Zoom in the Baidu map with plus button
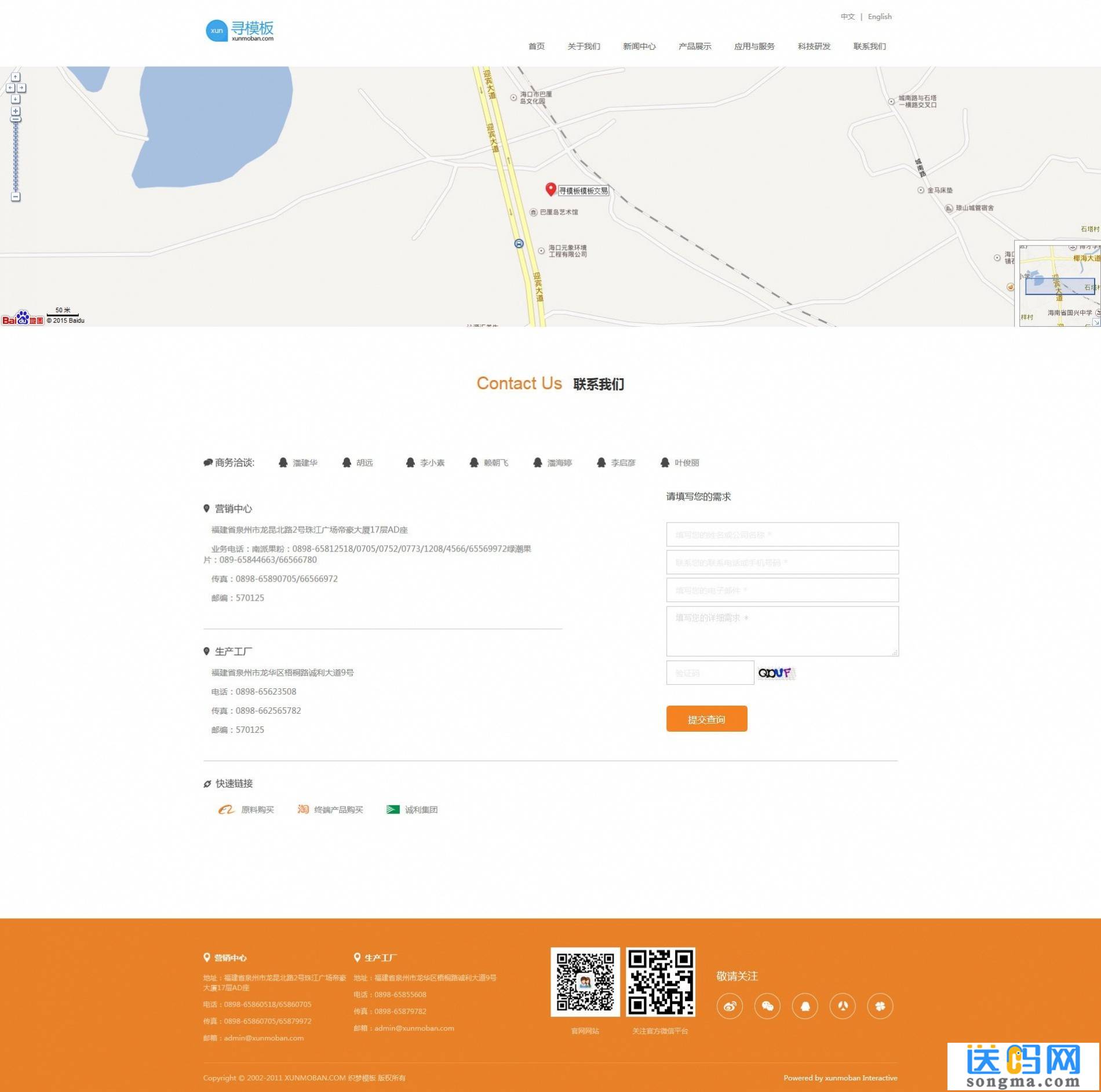This screenshot has height=1092, width=1101. coord(16,111)
